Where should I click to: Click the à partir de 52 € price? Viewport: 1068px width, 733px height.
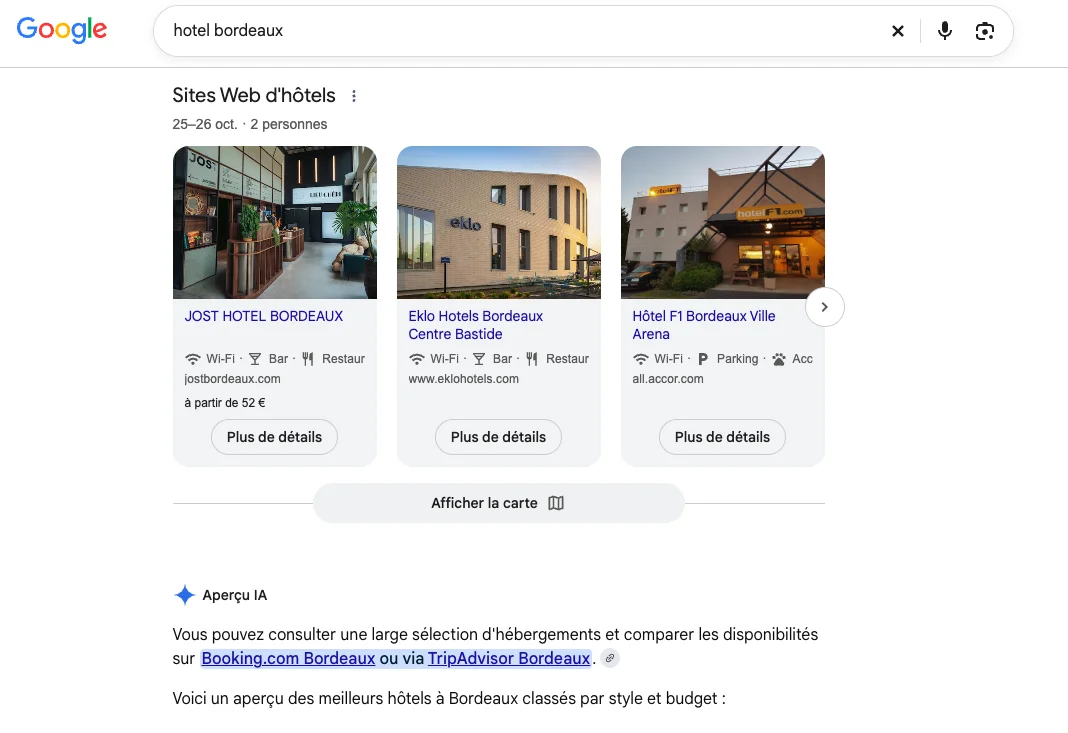225,403
